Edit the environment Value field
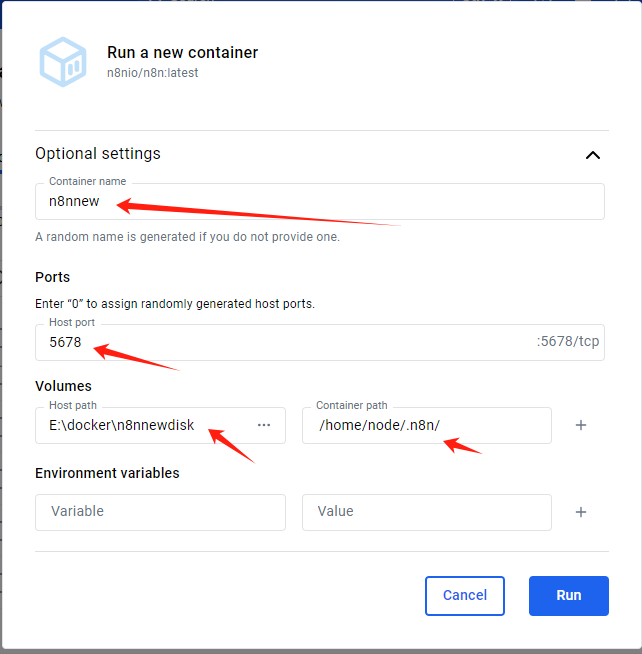Image resolution: width=642 pixels, height=654 pixels. click(427, 512)
